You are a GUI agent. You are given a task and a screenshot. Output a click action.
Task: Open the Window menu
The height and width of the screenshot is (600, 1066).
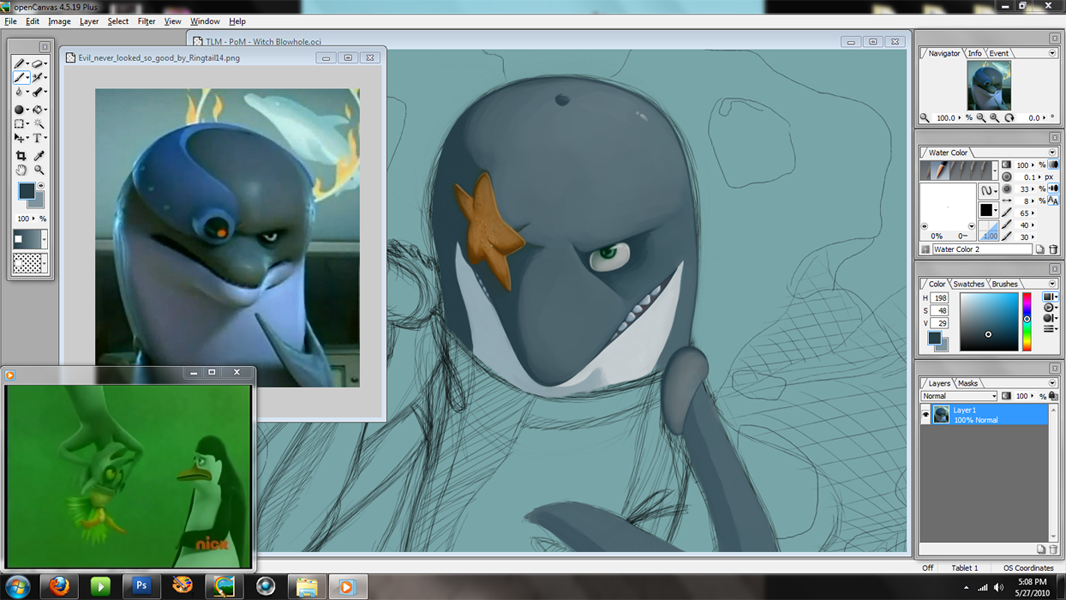(205, 21)
